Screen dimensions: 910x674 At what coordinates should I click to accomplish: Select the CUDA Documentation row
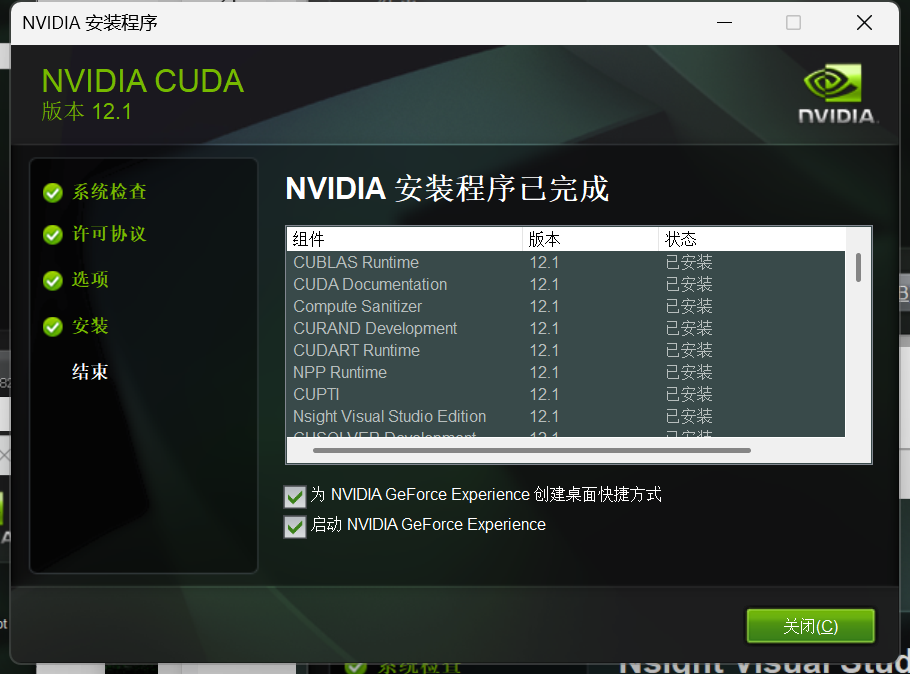[566, 284]
